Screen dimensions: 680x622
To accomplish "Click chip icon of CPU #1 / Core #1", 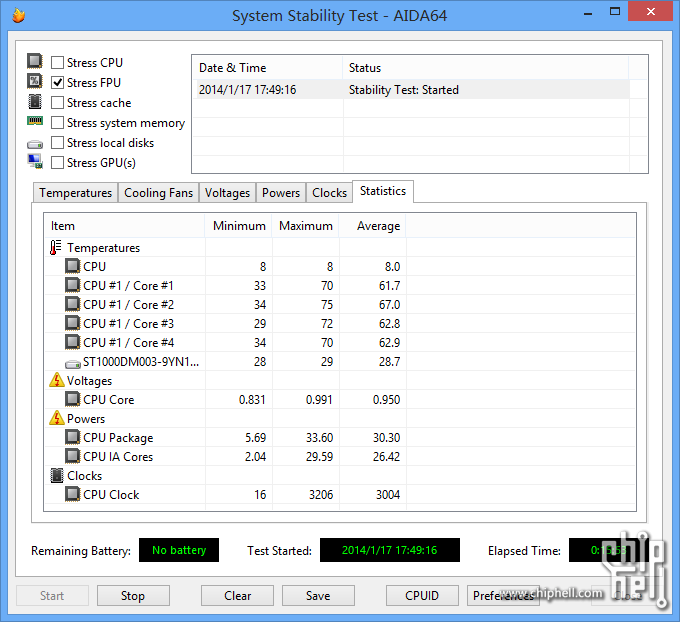I will pos(72,285).
